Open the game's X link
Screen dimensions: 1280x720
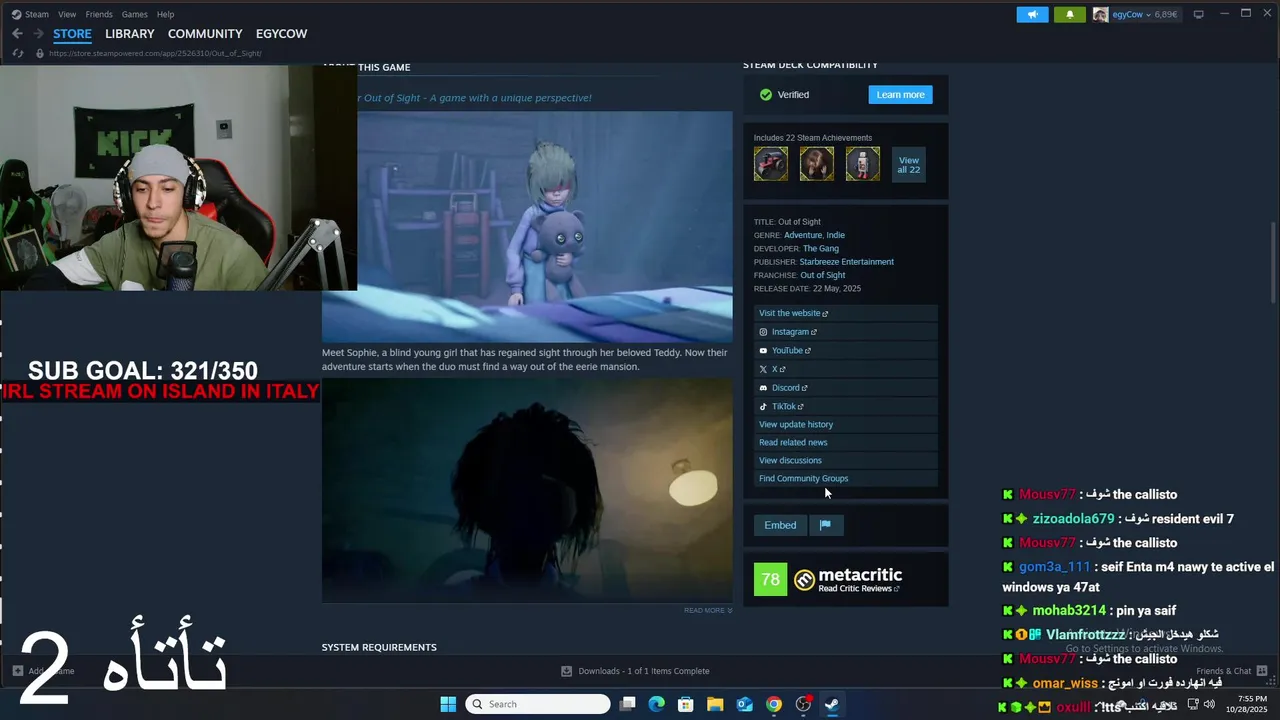pyautogui.click(x=846, y=369)
